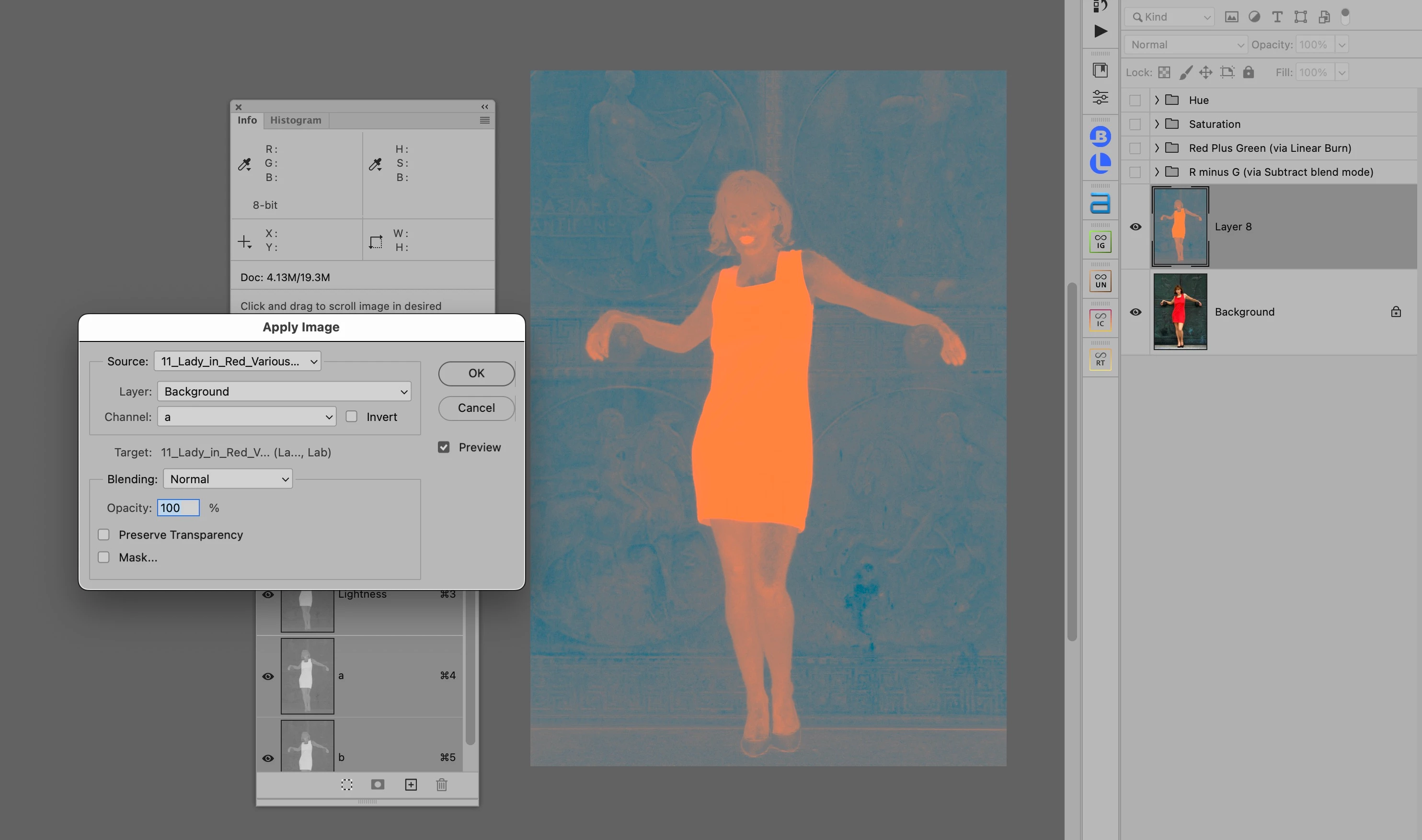Open the Adjustments panel sliders icon

click(x=1100, y=97)
